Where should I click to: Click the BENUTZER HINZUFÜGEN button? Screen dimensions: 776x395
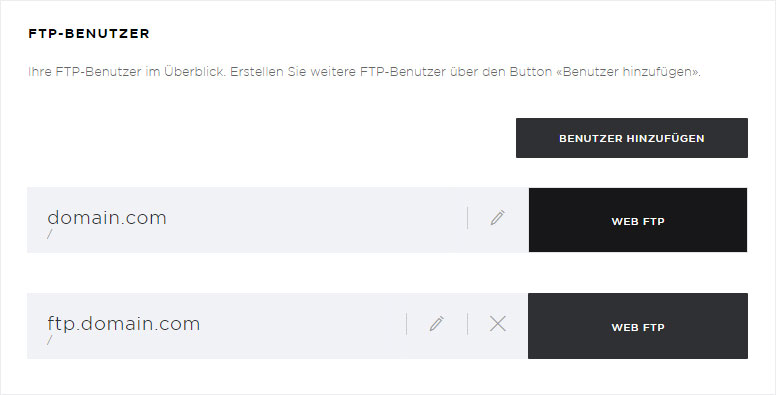click(631, 138)
